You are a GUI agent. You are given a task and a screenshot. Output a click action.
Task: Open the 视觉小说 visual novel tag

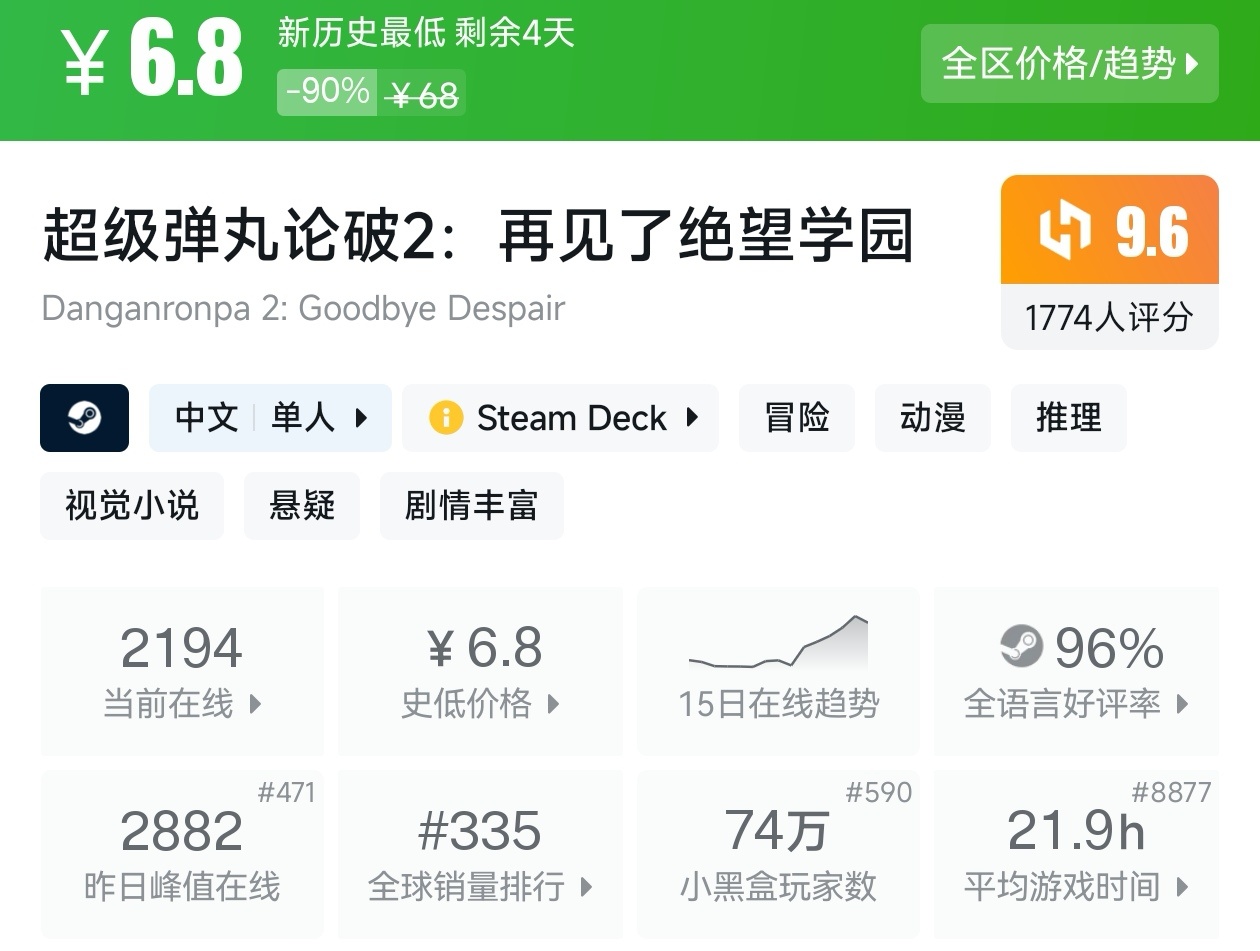[x=132, y=506]
